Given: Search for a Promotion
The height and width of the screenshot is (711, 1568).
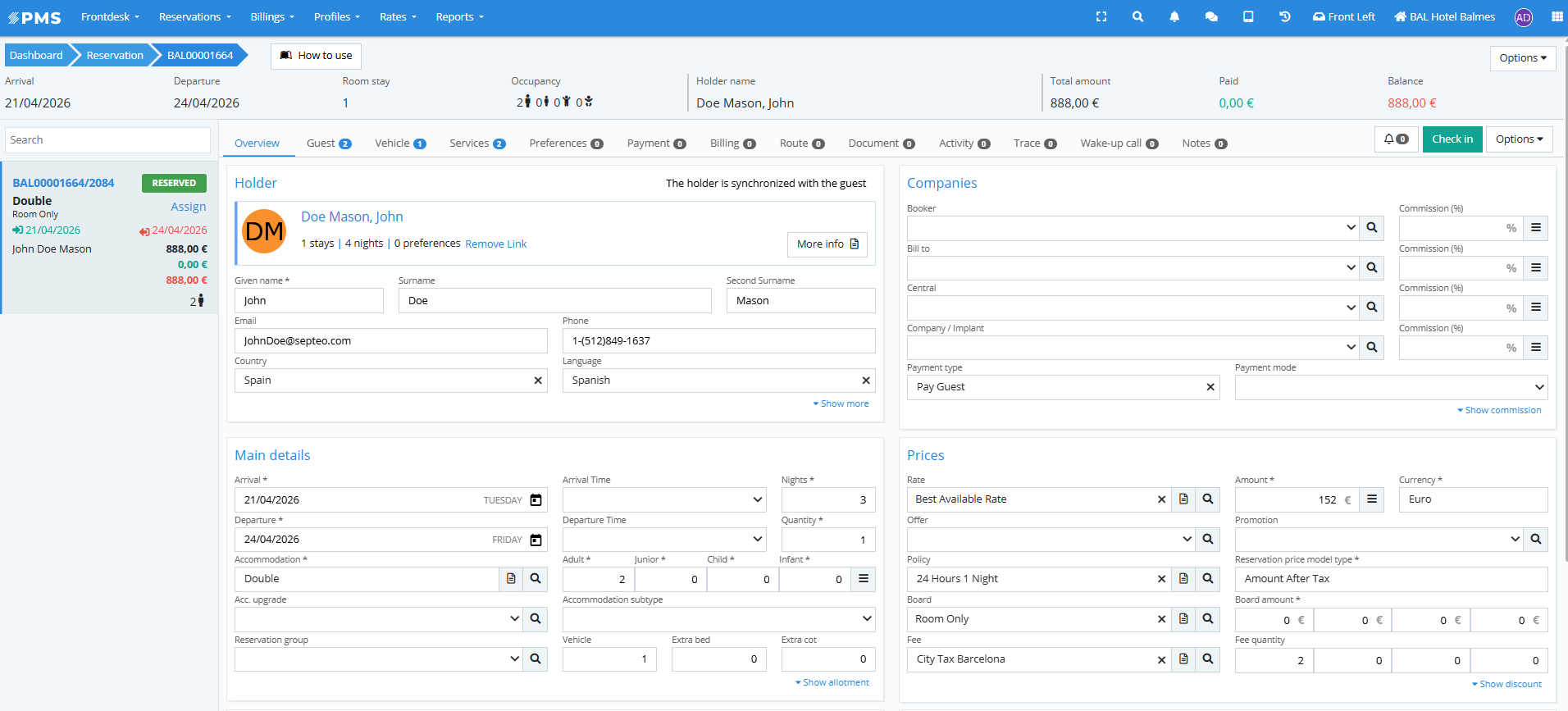Looking at the screenshot, I should (x=1536, y=540).
